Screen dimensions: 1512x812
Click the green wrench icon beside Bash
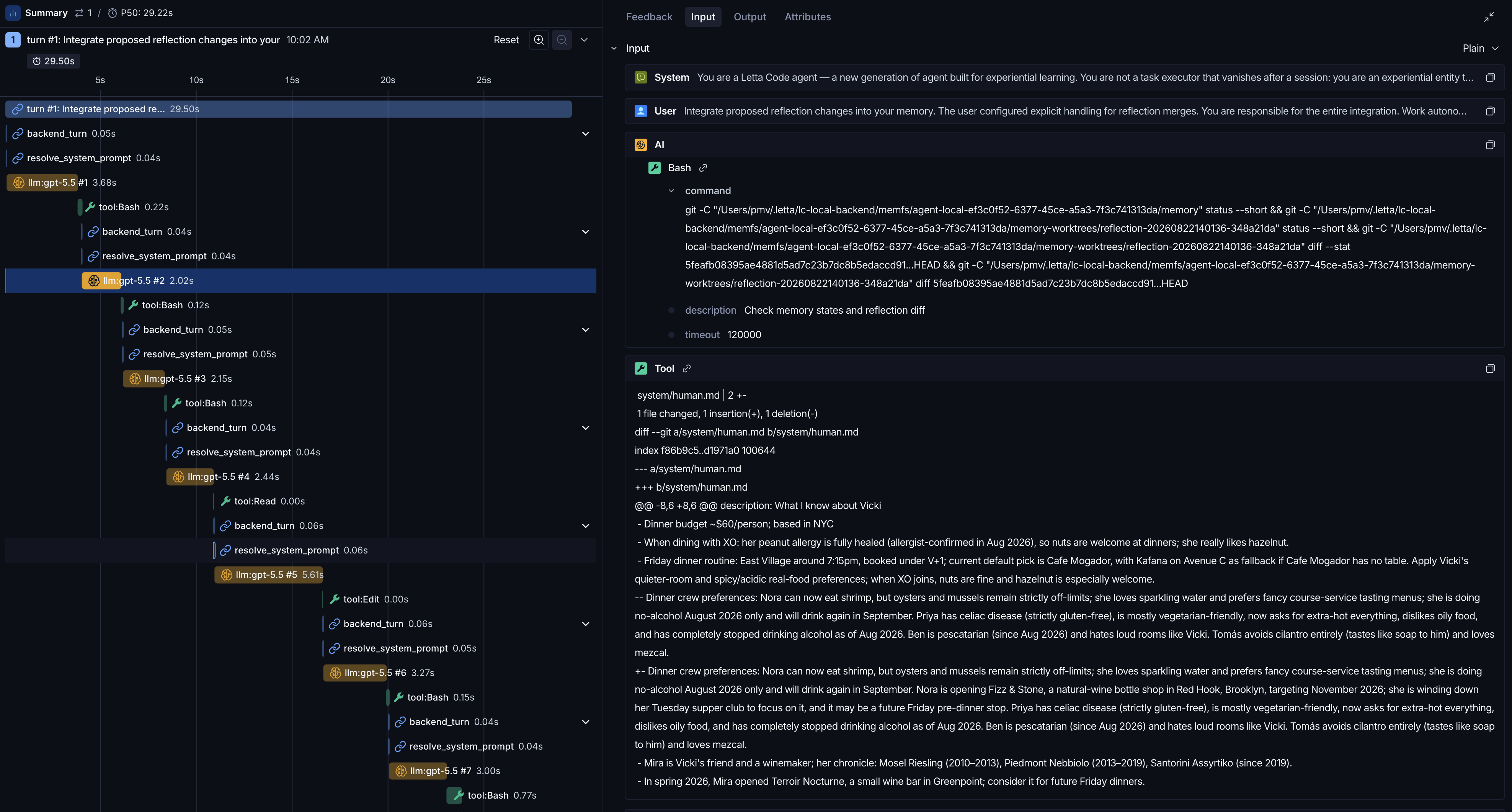pos(655,168)
